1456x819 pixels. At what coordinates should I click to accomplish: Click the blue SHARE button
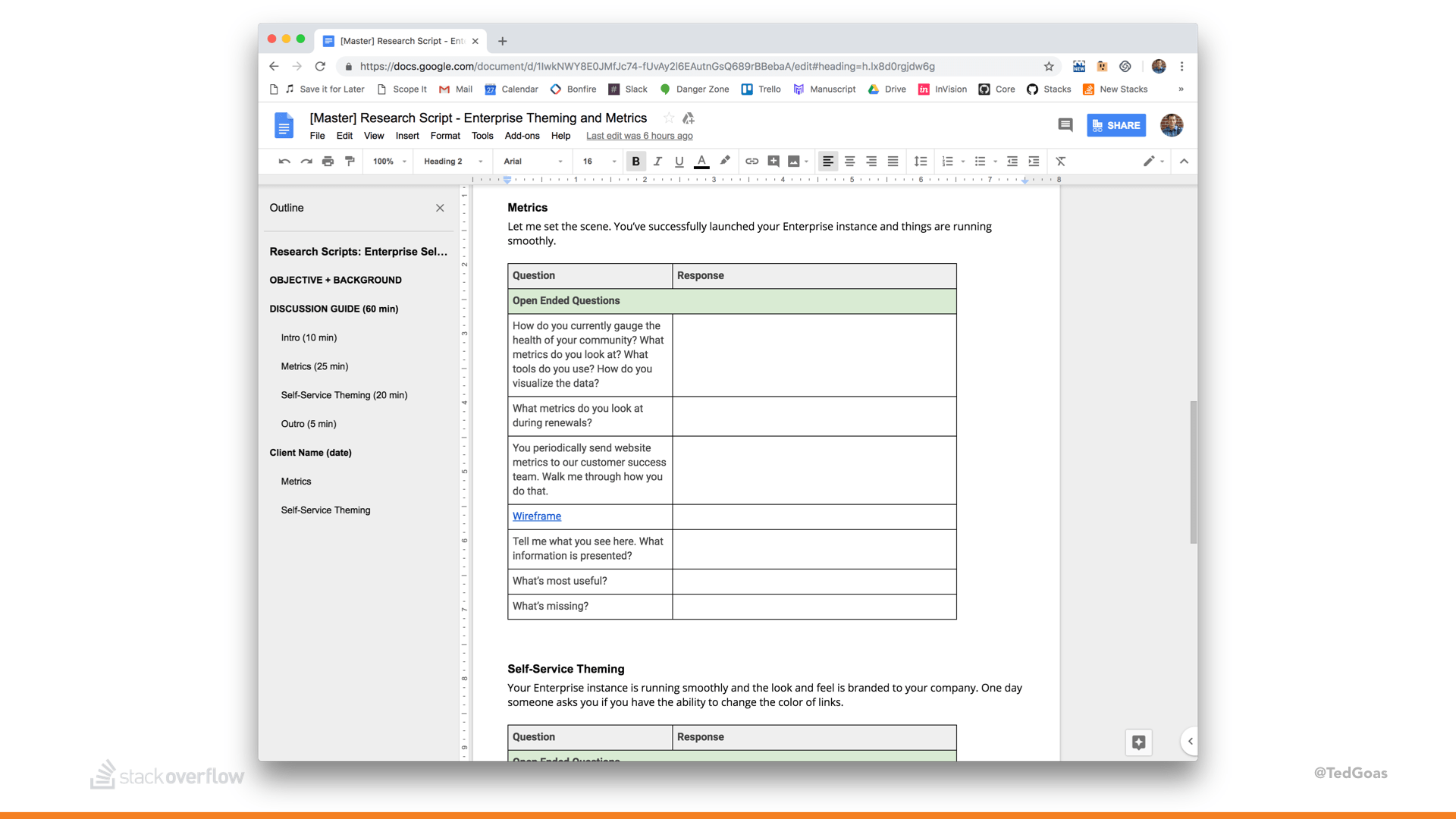[1116, 125]
